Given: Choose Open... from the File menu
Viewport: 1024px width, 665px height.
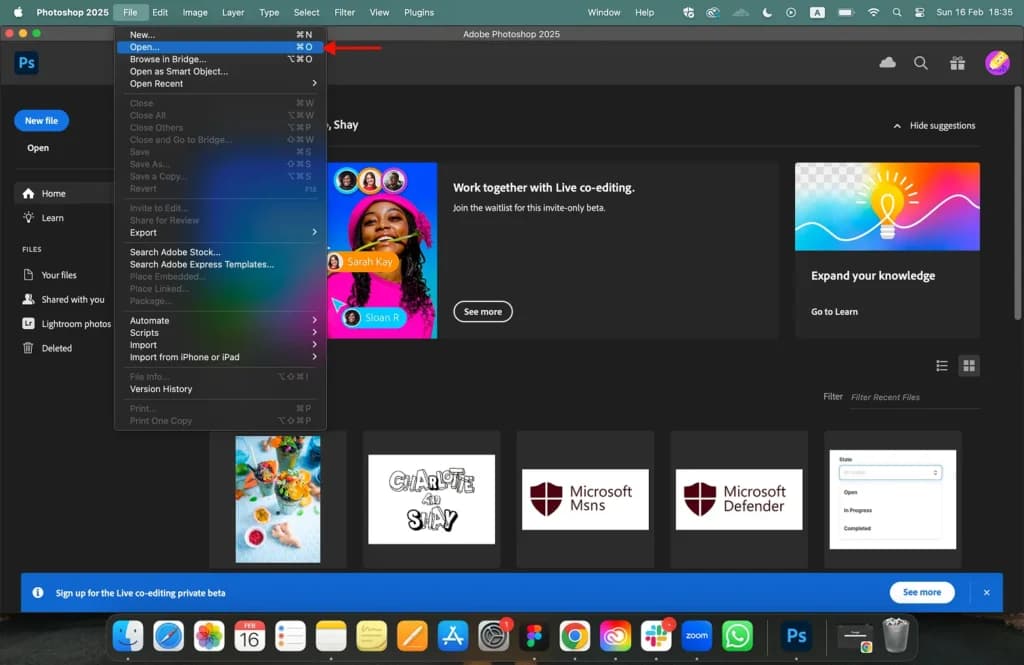Looking at the screenshot, I should click(x=221, y=47).
